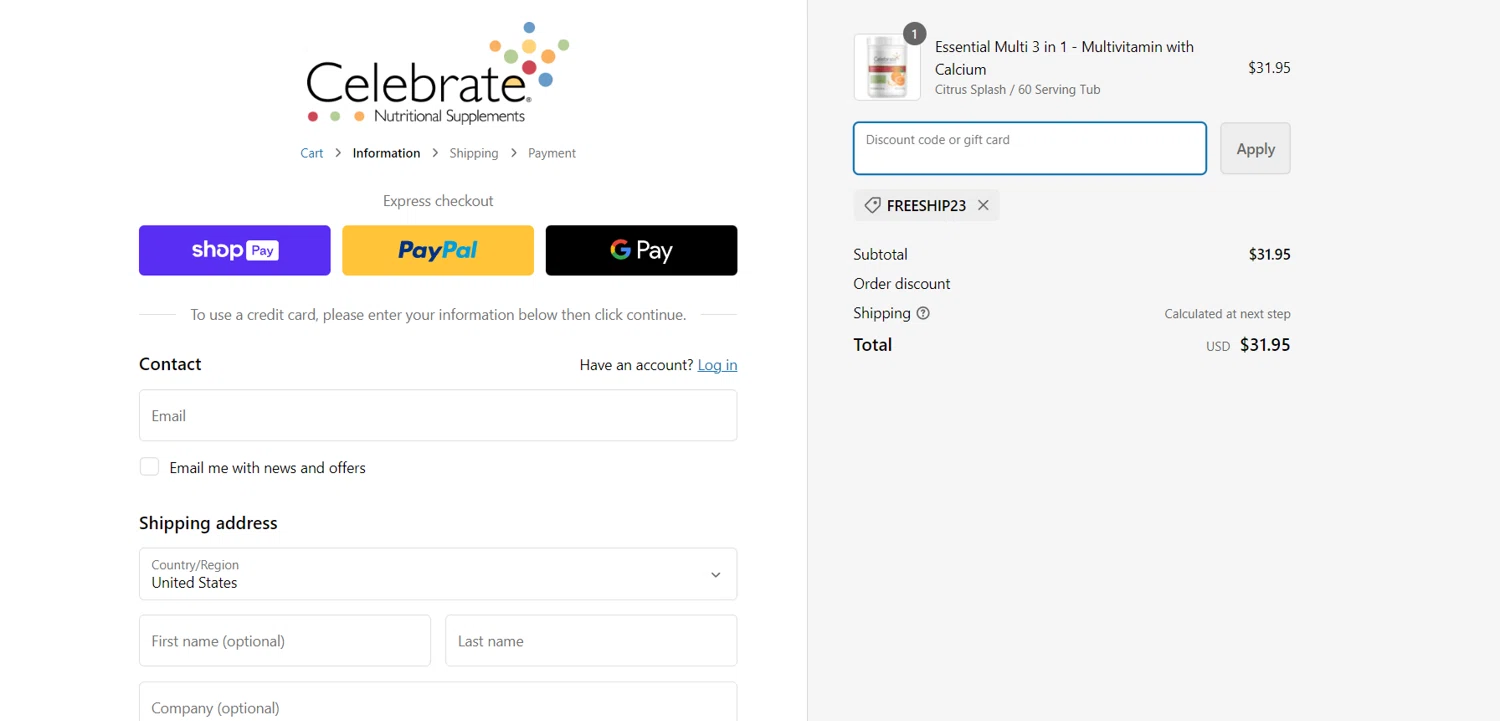Click into the Last name field
The height and width of the screenshot is (721, 1500).
point(591,641)
